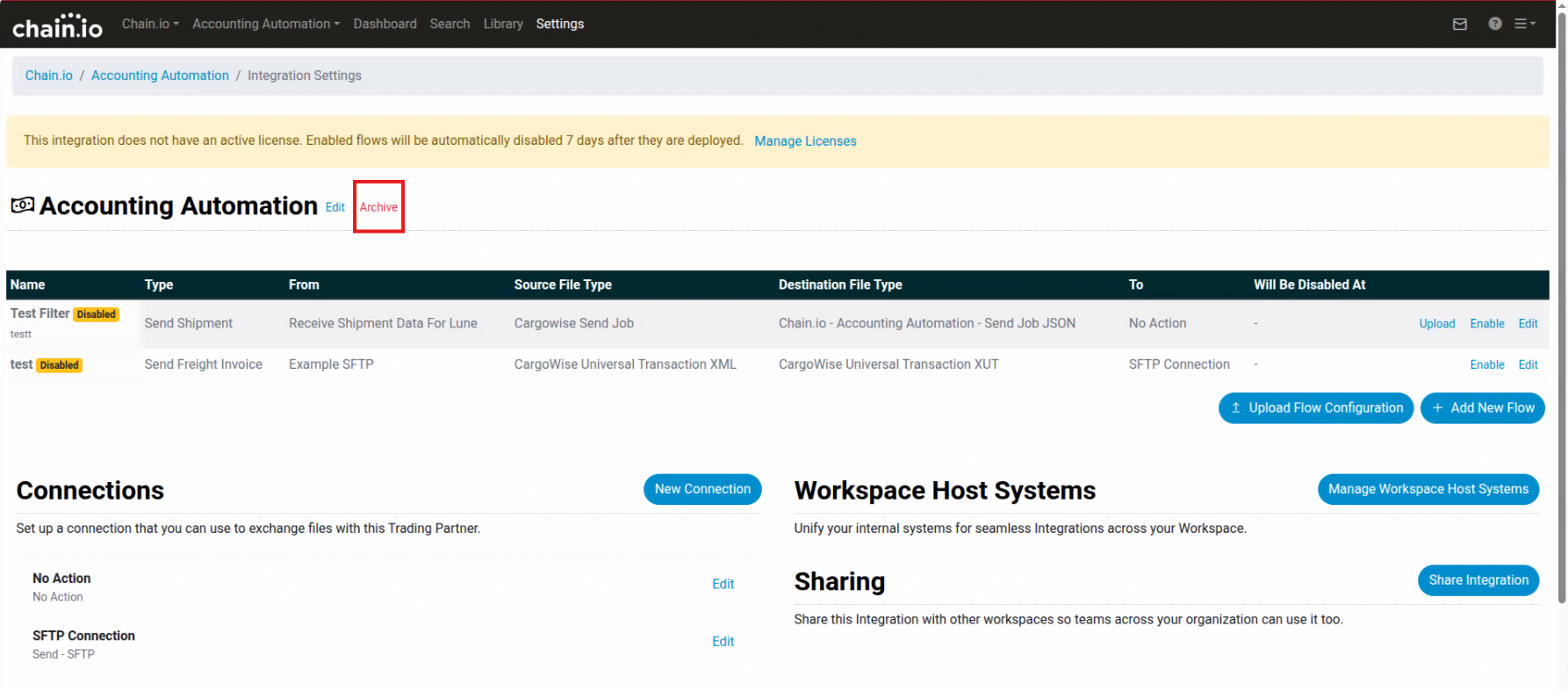This screenshot has height=691, width=1568.
Task: Click Manage Workspace Host Systems button
Action: pyautogui.click(x=1428, y=489)
